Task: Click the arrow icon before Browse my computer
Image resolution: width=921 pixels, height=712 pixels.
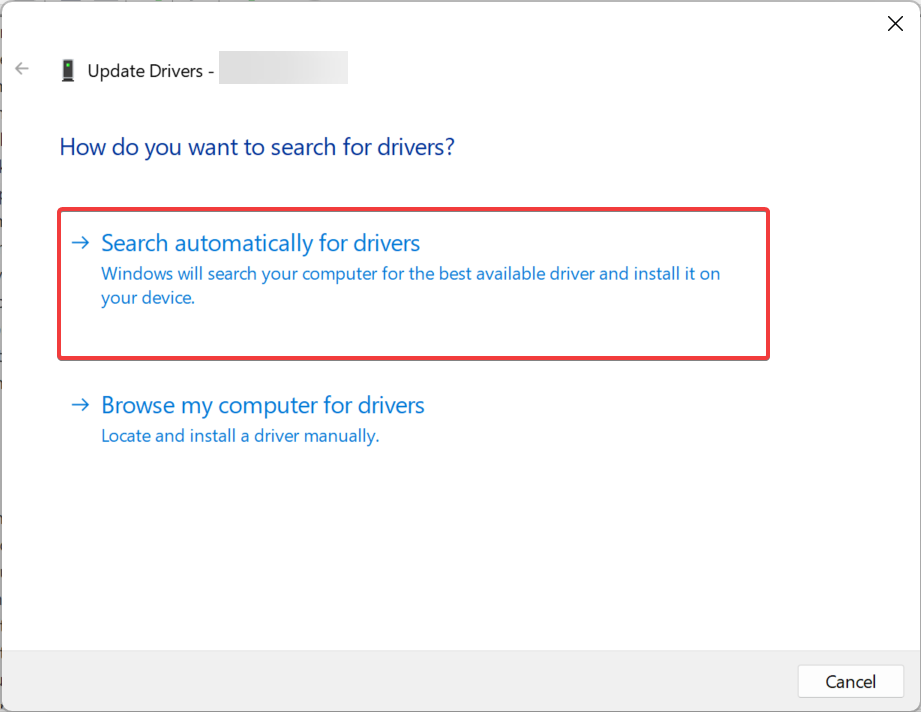Action: point(80,405)
